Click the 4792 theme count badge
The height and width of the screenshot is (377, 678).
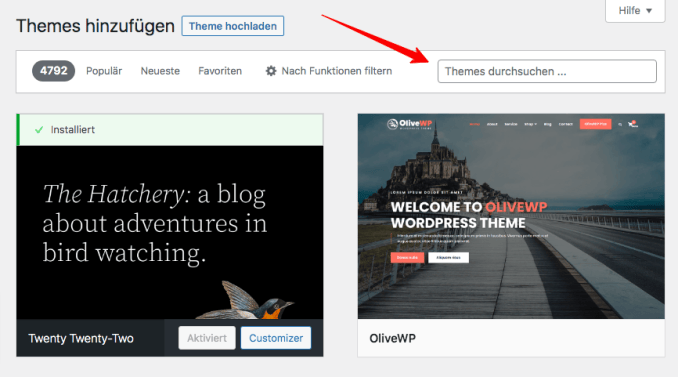point(54,71)
